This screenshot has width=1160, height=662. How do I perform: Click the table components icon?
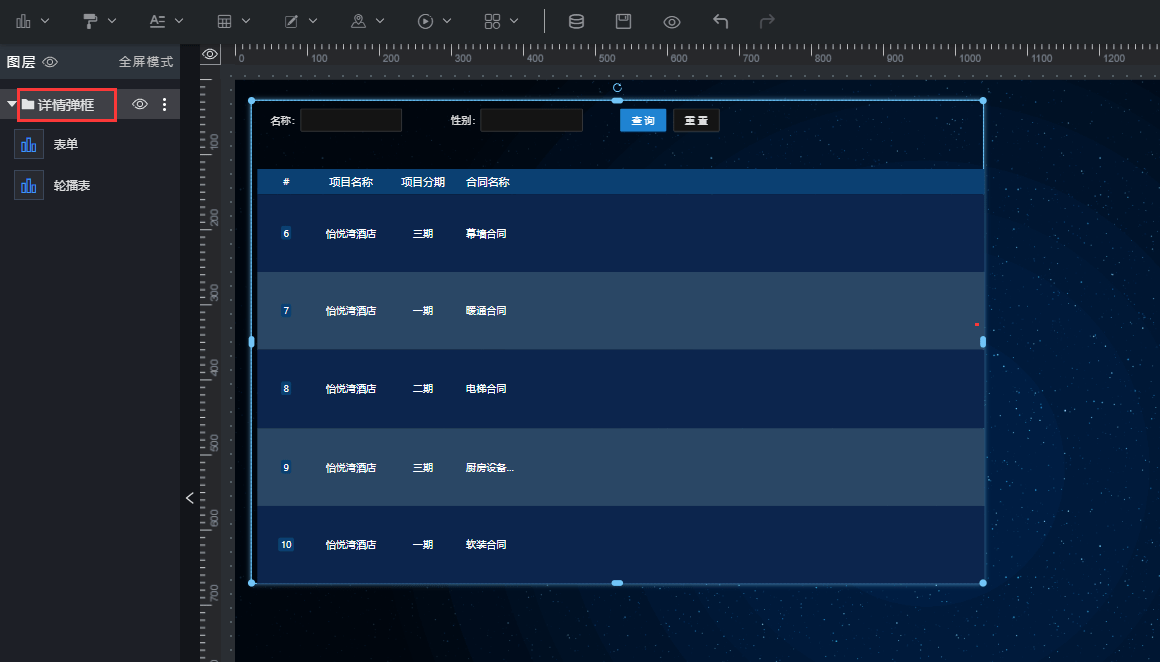(x=226, y=21)
